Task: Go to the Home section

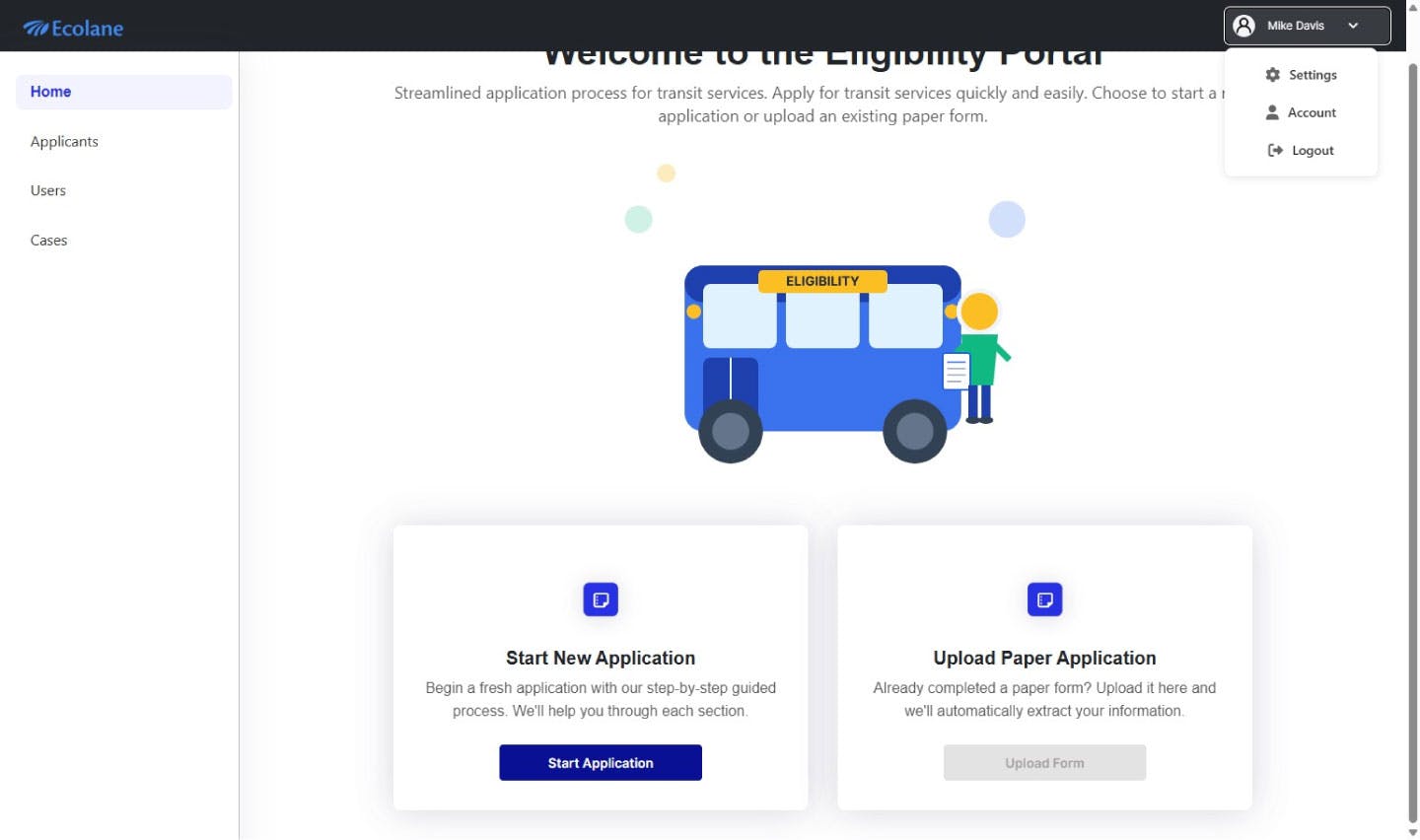Action: point(50,91)
